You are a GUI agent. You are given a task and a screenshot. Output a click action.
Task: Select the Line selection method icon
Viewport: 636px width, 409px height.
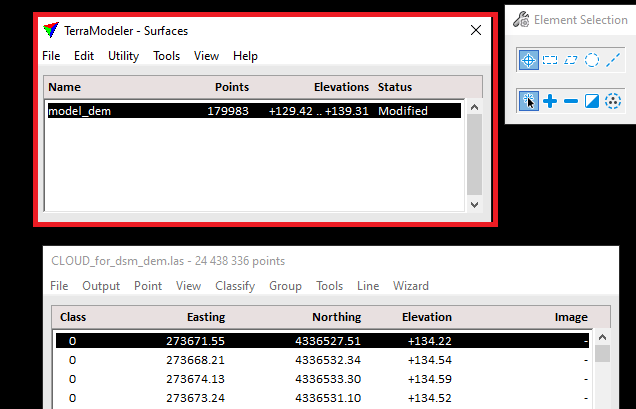click(x=613, y=60)
